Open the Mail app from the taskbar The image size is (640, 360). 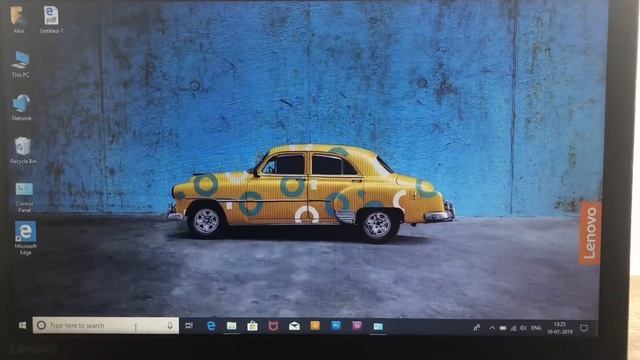point(294,326)
